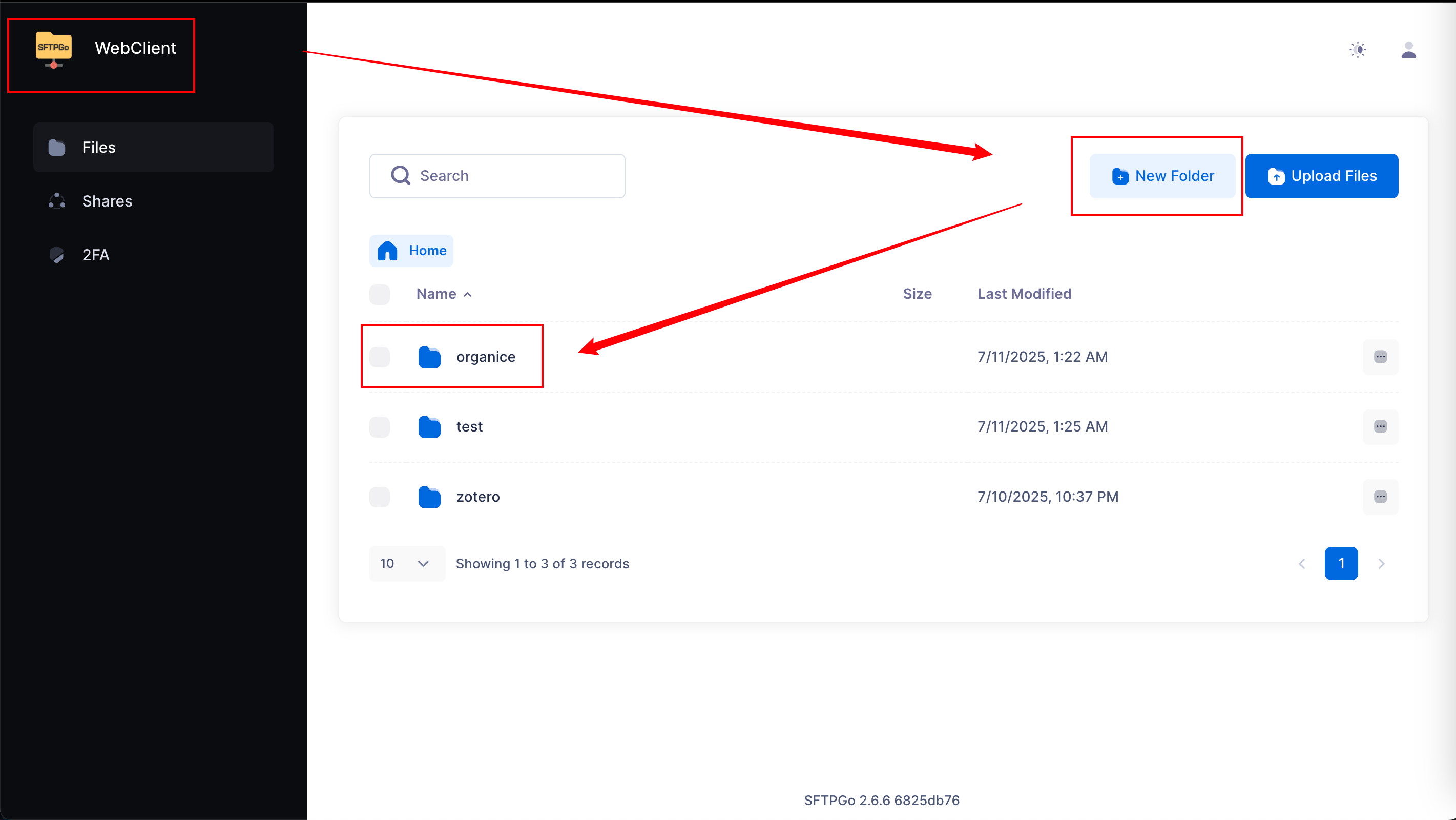Toggle the light/dark theme sun icon
Screen dimensions: 1456x820
[x=1358, y=50]
